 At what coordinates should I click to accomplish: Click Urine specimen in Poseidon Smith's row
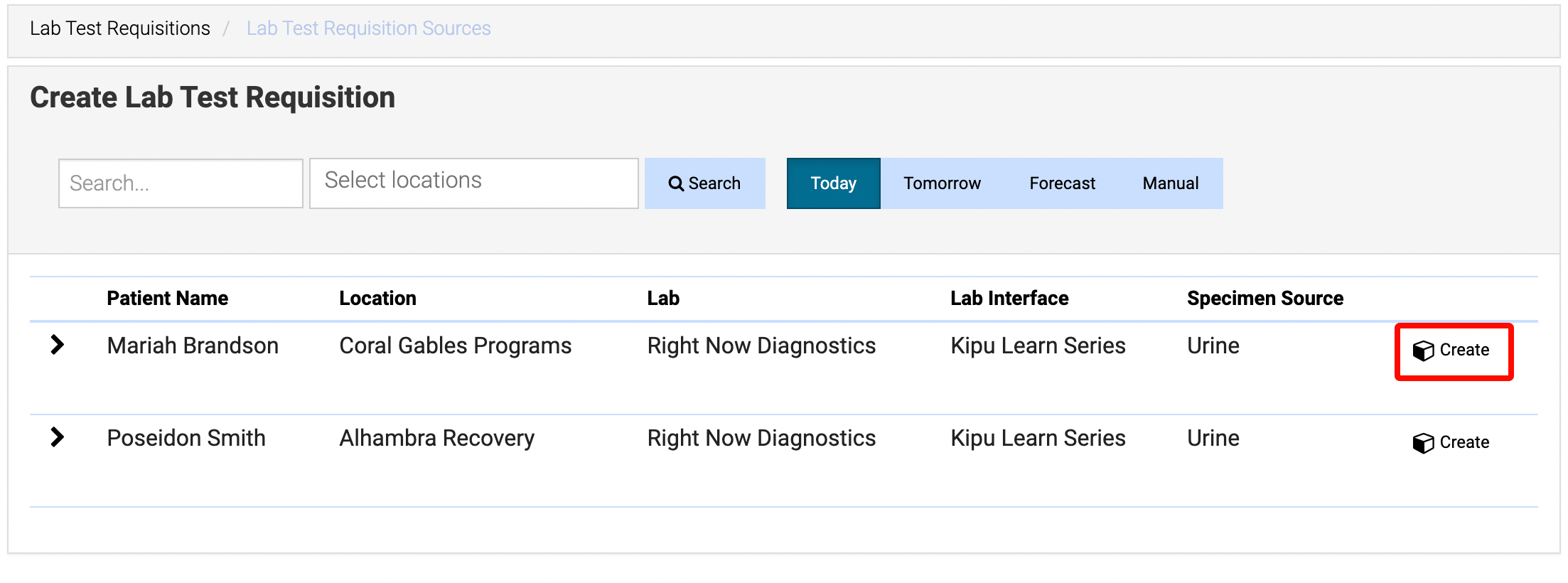(x=1213, y=438)
